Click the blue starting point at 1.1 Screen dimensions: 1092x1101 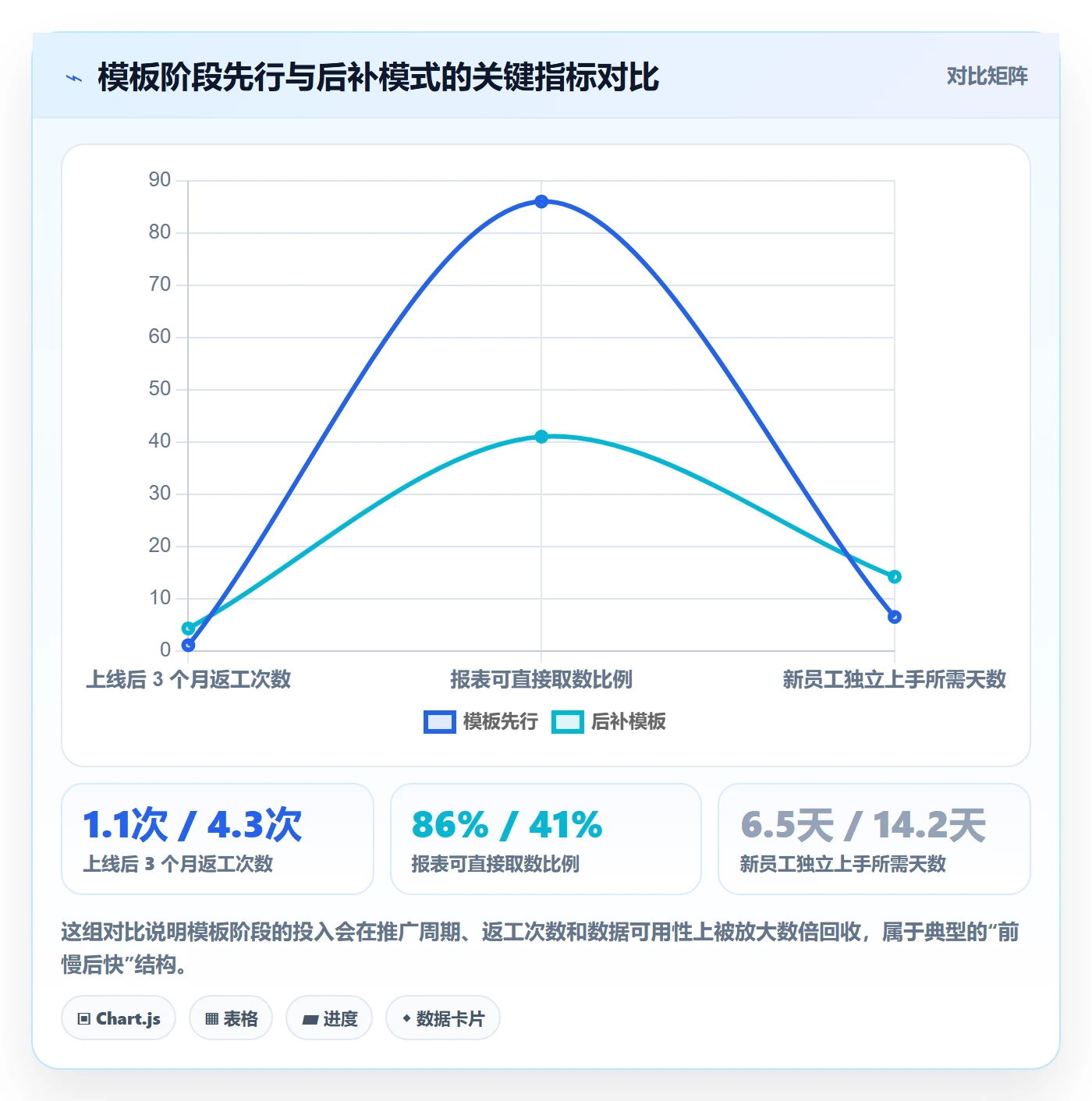188,645
